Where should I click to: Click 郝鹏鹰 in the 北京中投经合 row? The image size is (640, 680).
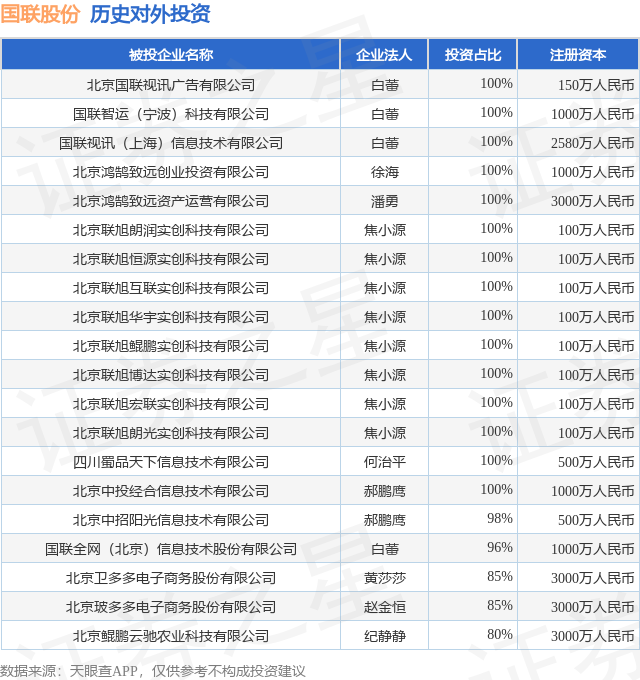[x=385, y=491]
